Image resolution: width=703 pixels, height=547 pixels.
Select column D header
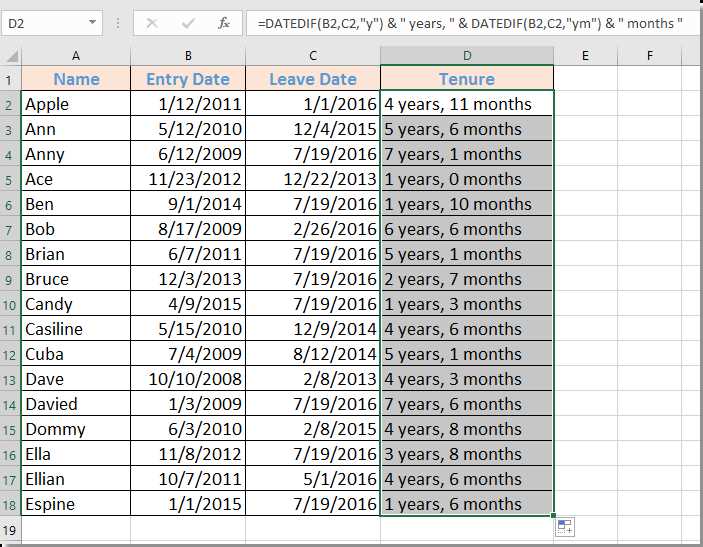[x=466, y=56]
